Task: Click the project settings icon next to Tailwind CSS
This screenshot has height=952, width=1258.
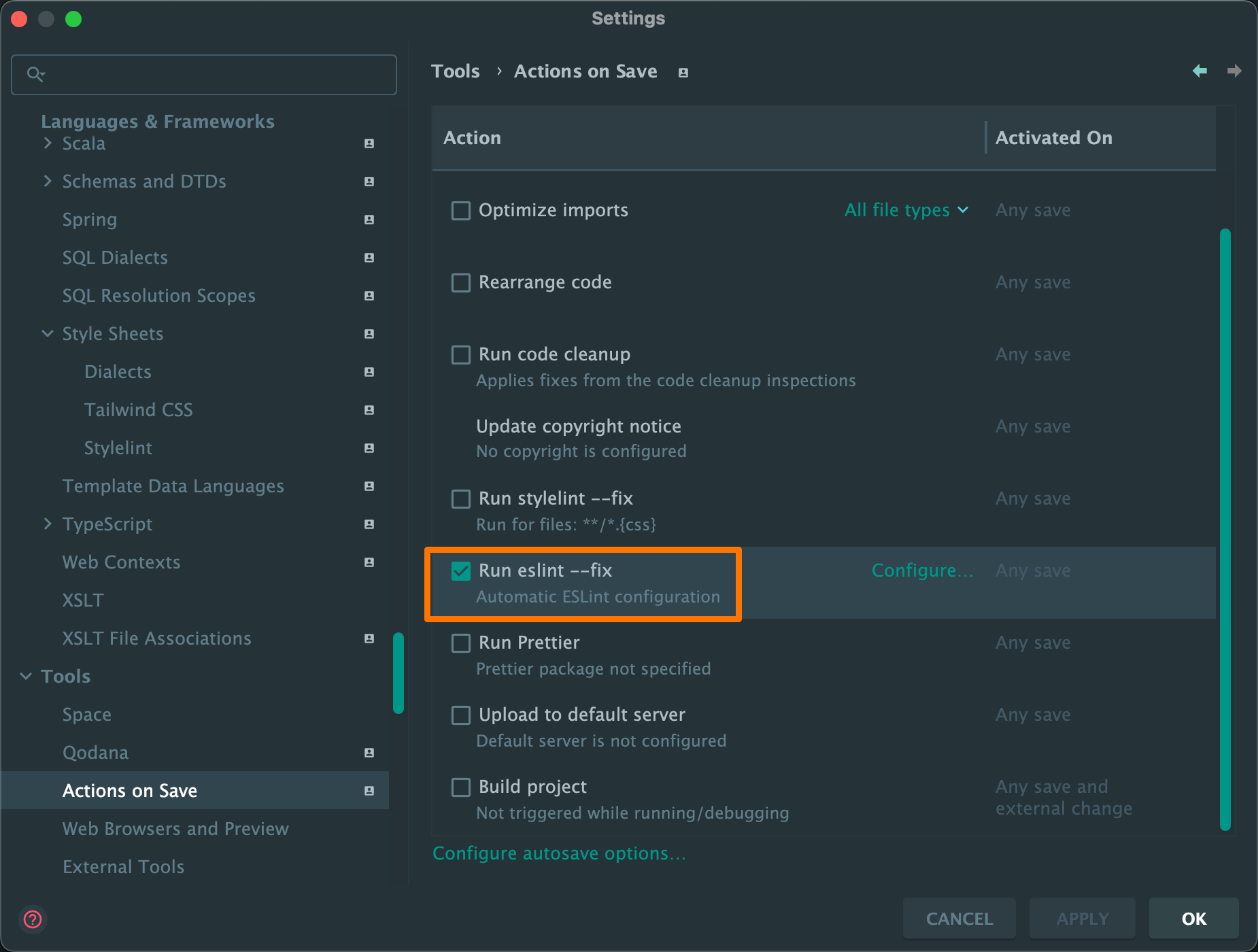Action: [x=369, y=410]
